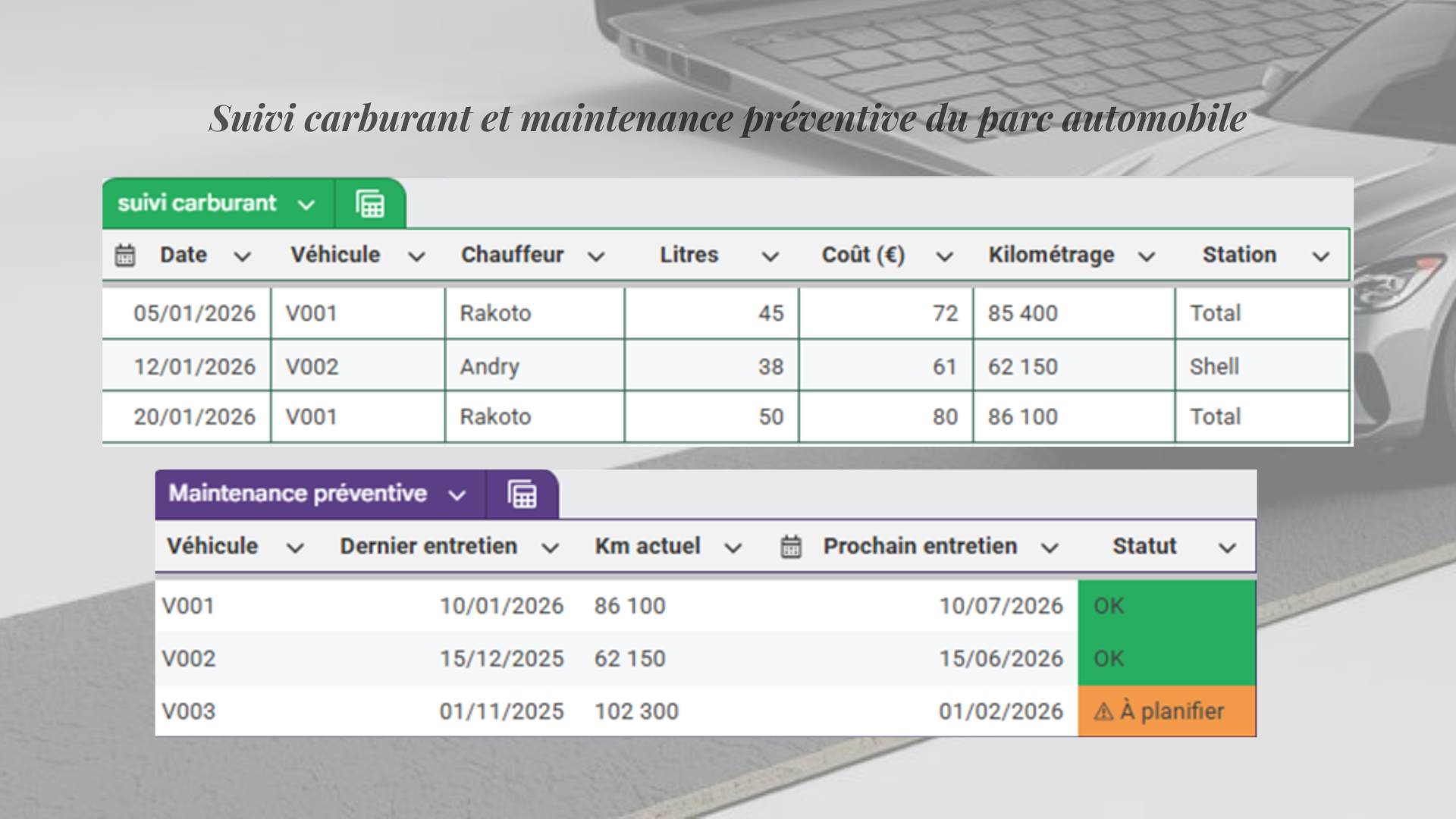
Task: Open the Statut column dropdown
Action: click(x=1228, y=548)
